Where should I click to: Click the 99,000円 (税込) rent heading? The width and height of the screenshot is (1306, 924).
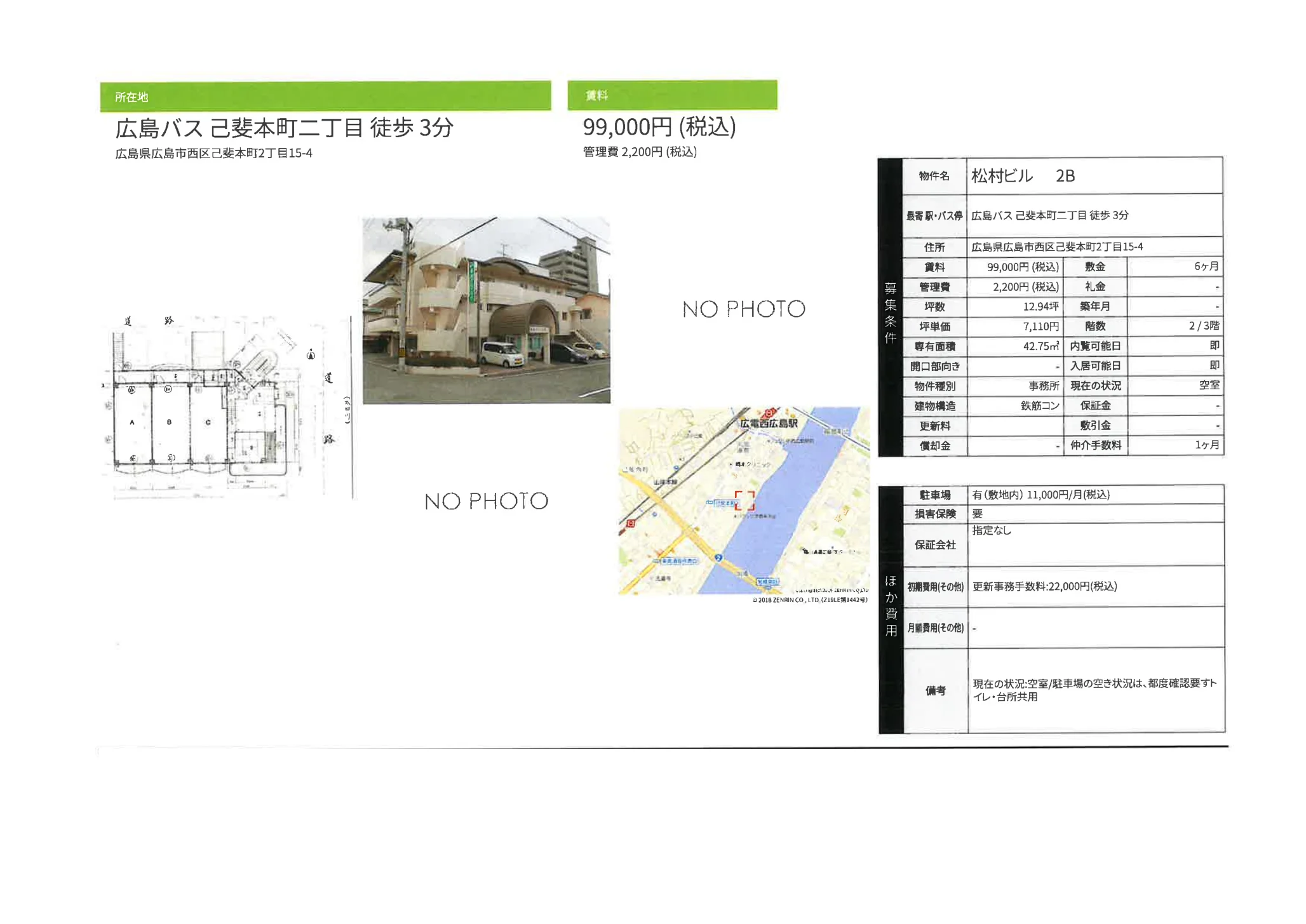click(x=659, y=127)
